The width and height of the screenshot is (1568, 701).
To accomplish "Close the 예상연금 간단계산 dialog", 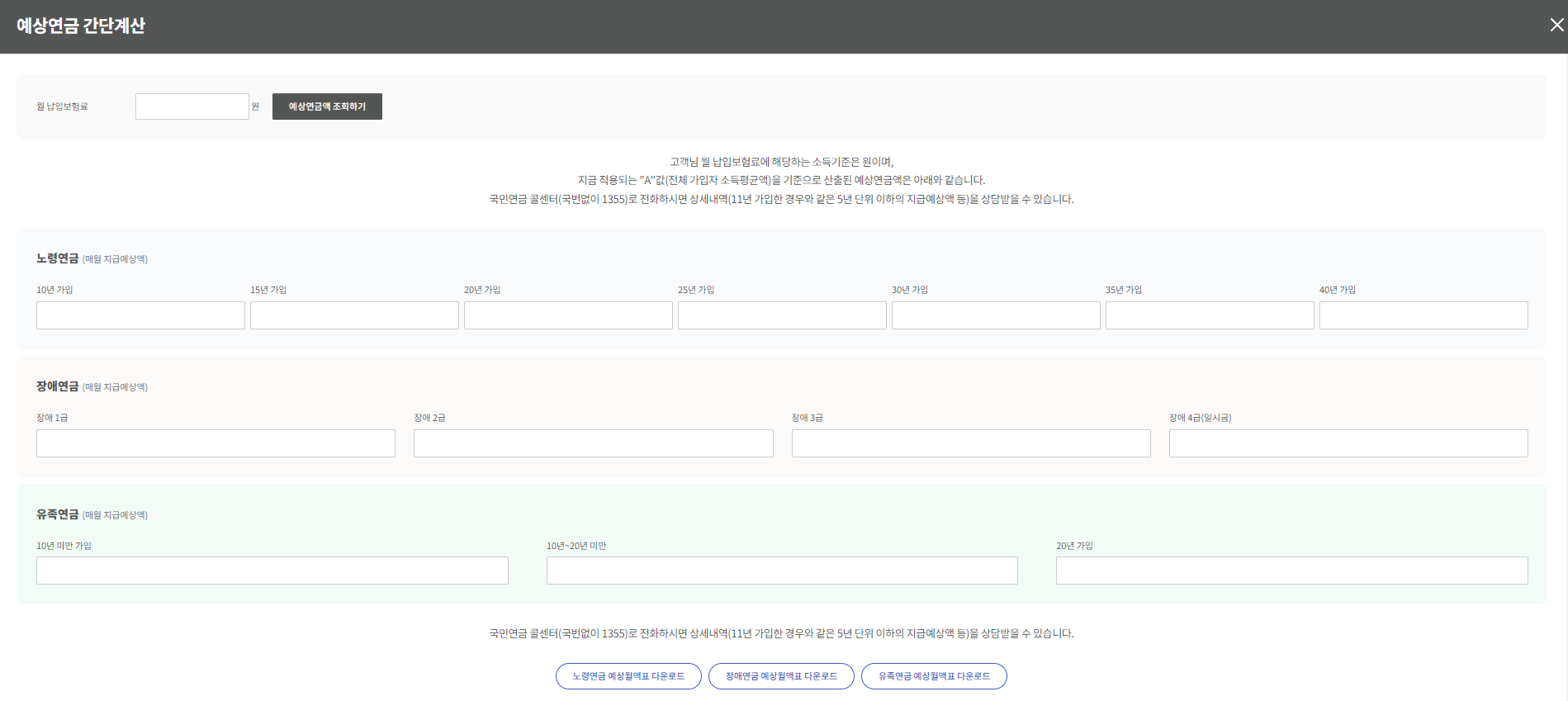I will (1556, 25).
